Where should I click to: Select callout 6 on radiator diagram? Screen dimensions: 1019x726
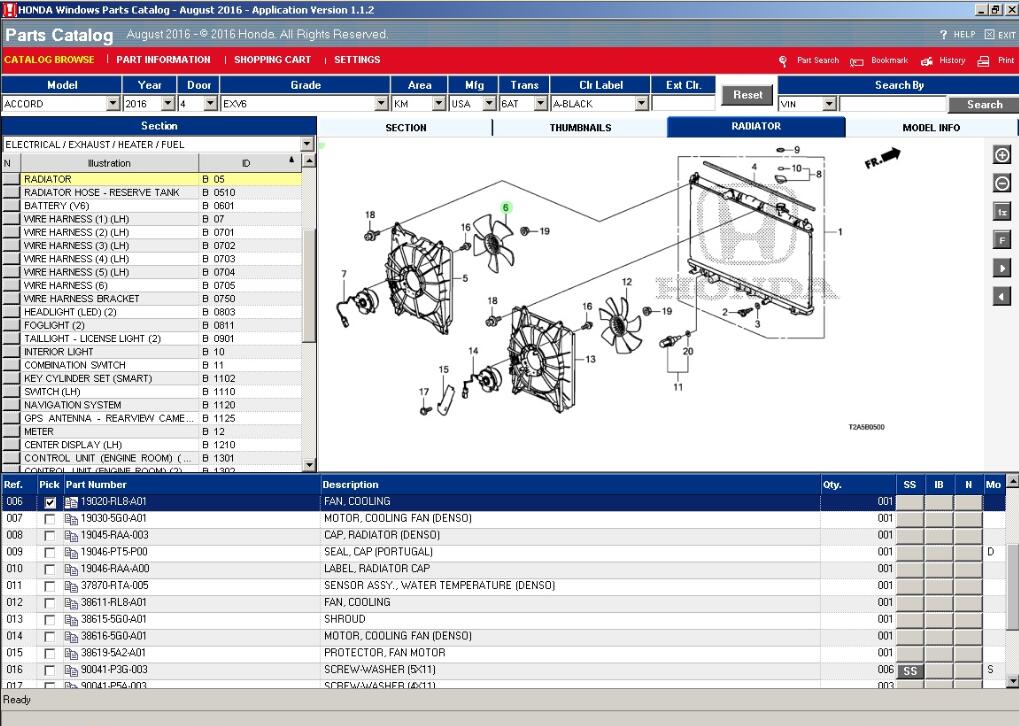click(506, 208)
